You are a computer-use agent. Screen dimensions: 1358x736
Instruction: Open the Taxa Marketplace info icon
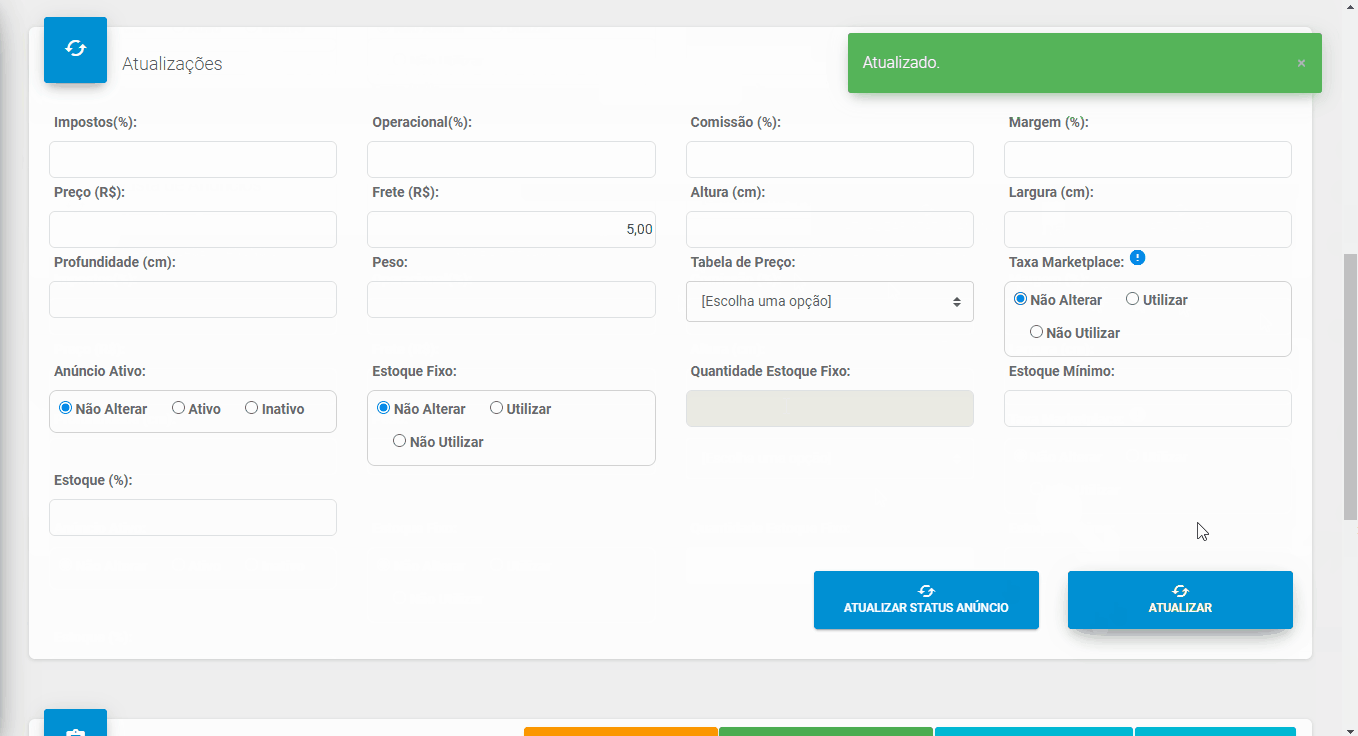pos(1137,258)
